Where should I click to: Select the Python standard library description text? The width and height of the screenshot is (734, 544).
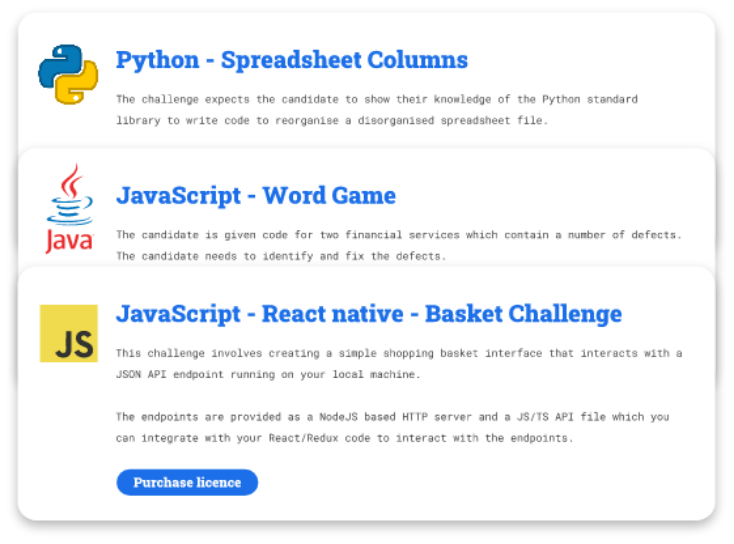coord(377,110)
